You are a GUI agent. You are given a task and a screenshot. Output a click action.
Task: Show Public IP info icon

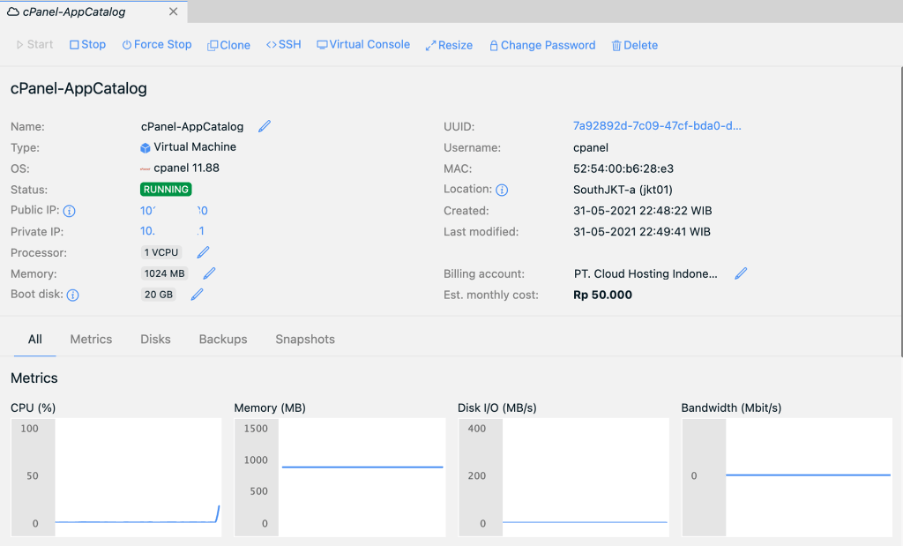69,211
